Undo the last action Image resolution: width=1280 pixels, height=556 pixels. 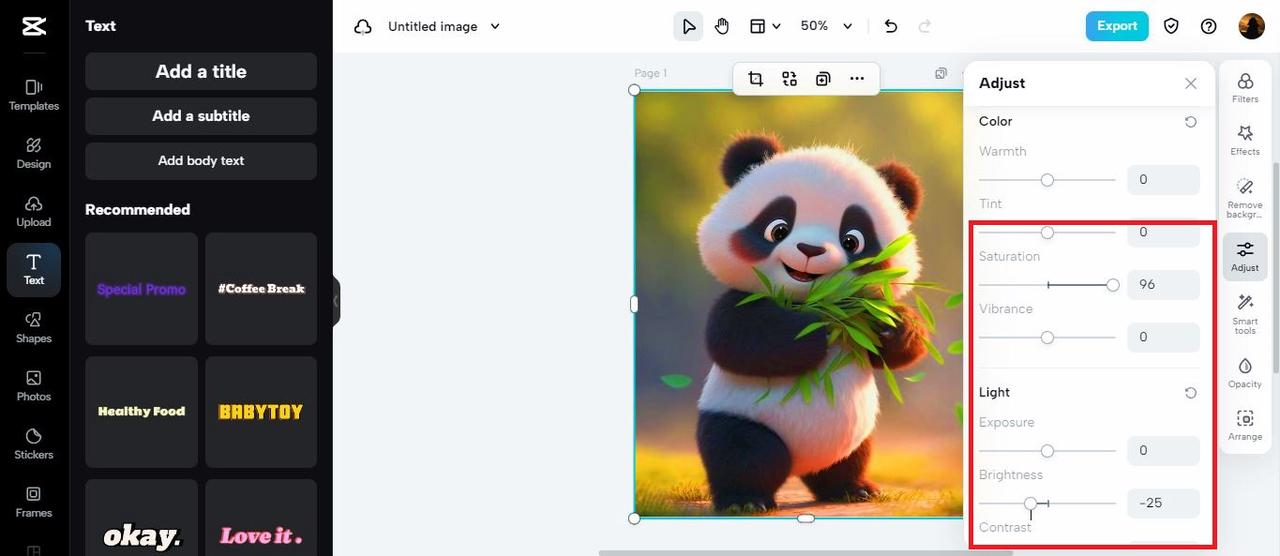(x=891, y=26)
